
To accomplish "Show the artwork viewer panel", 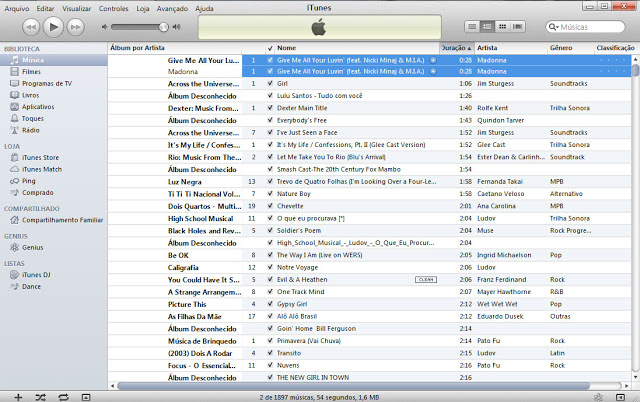I will 87,396.
